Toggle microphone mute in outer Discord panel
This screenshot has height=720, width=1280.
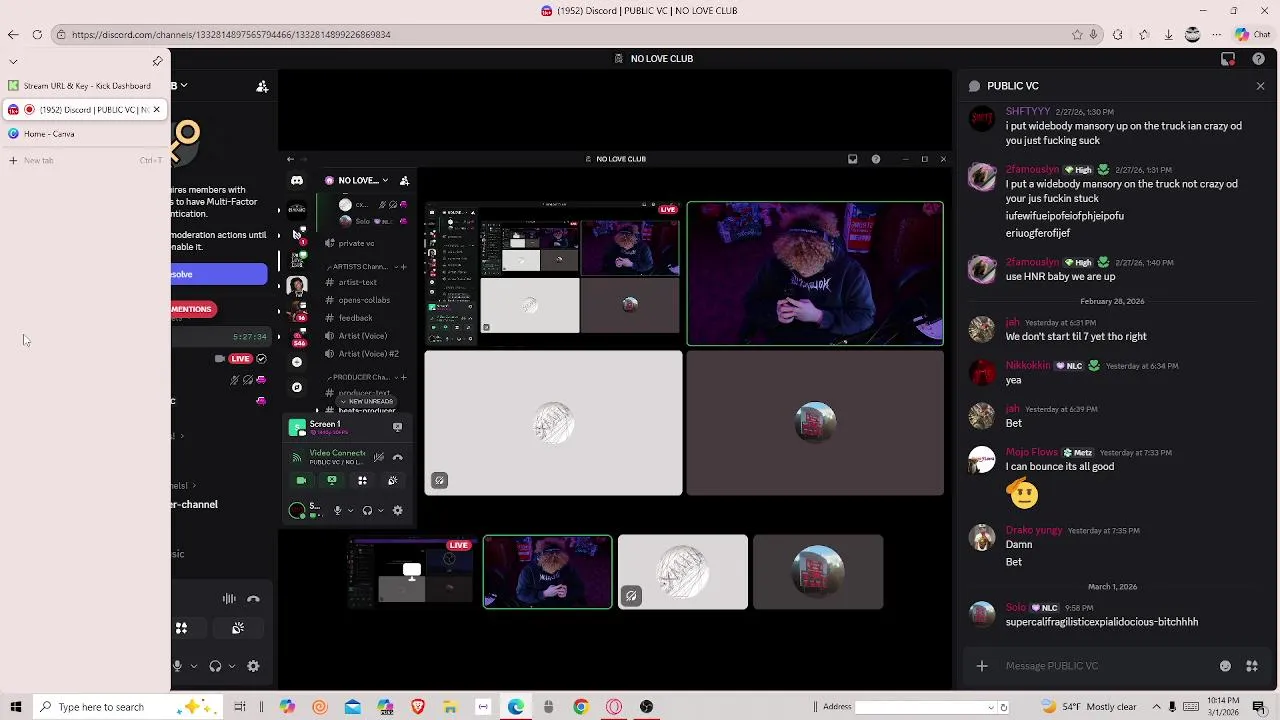[x=177, y=666]
